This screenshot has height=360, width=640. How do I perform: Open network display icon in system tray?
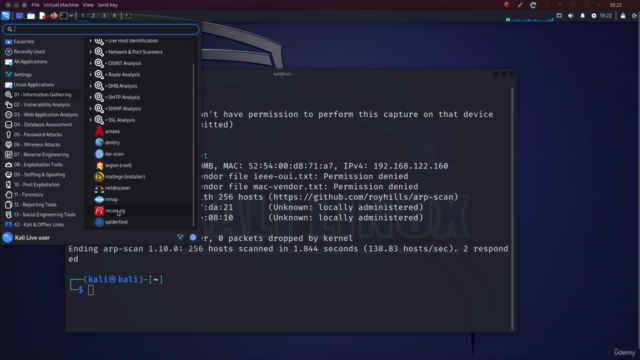tap(559, 16)
